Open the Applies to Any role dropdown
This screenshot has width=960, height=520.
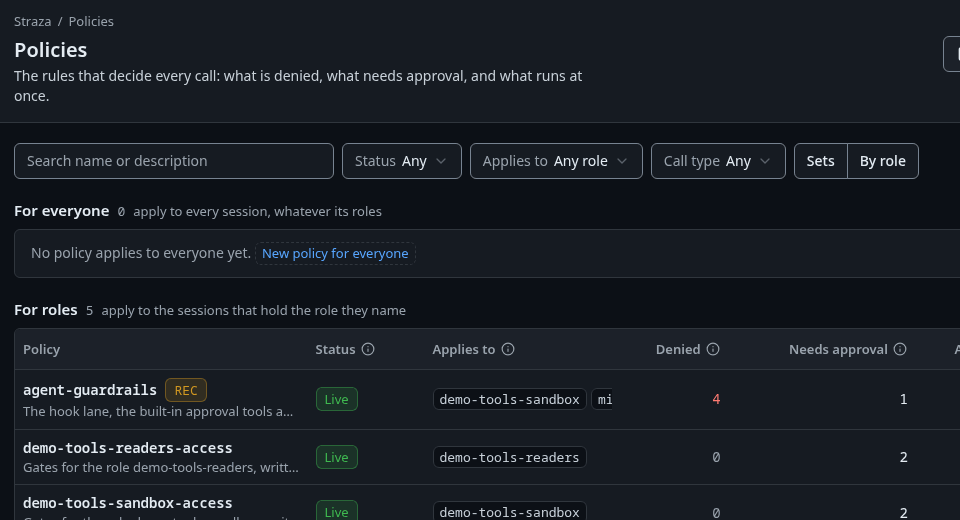click(556, 161)
